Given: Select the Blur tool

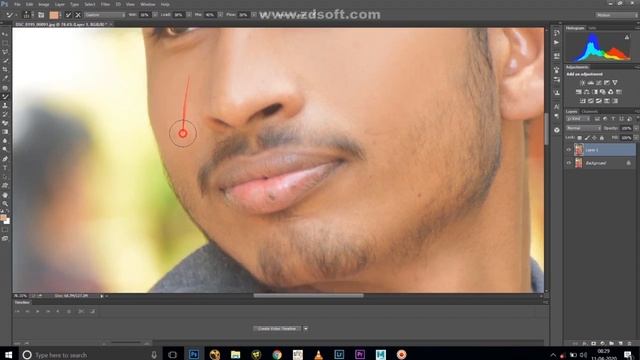Looking at the screenshot, I should tap(5, 141).
